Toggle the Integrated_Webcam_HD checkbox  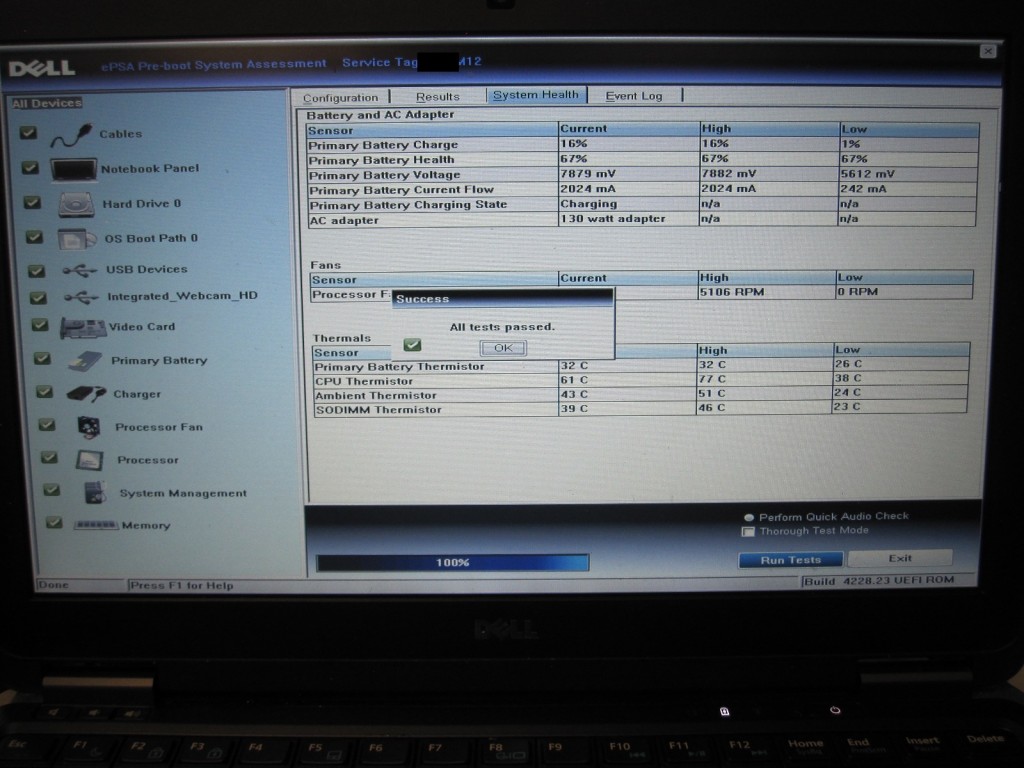click(x=39, y=298)
